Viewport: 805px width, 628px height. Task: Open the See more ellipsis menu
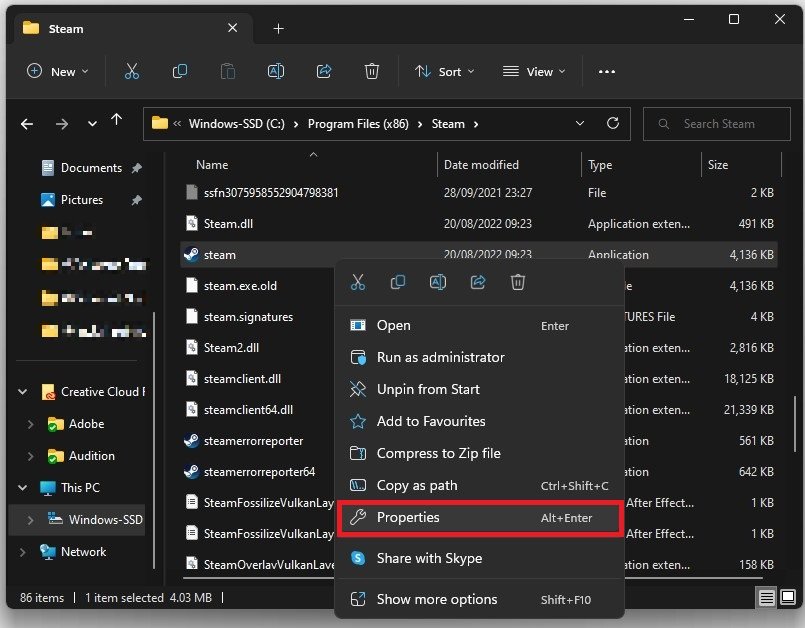click(606, 71)
